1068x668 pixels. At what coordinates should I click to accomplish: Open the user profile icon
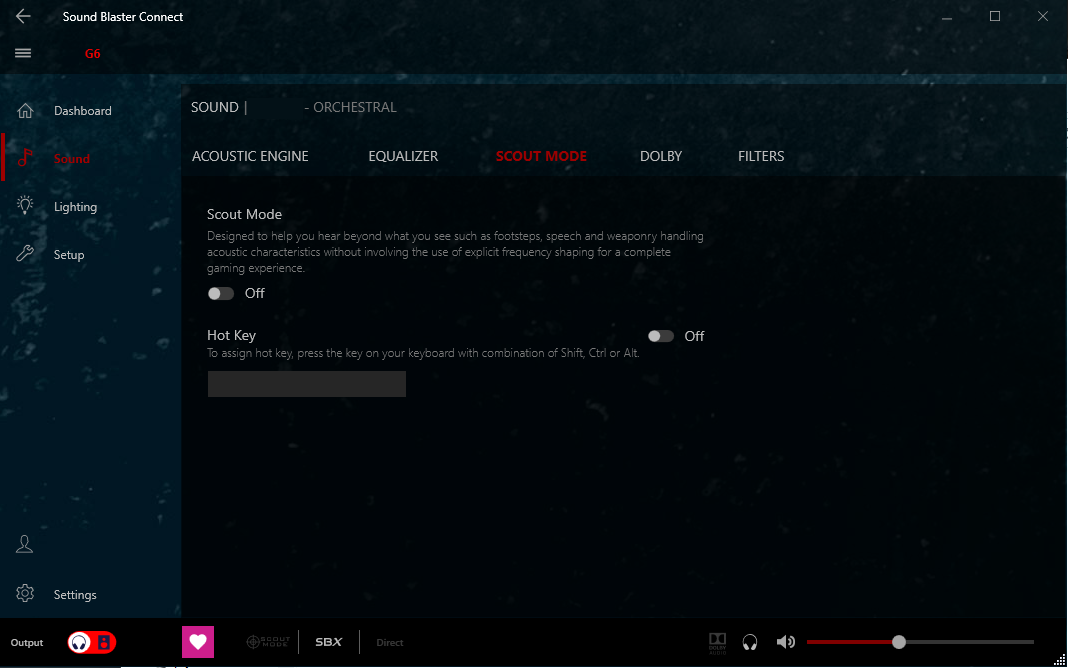[x=25, y=544]
